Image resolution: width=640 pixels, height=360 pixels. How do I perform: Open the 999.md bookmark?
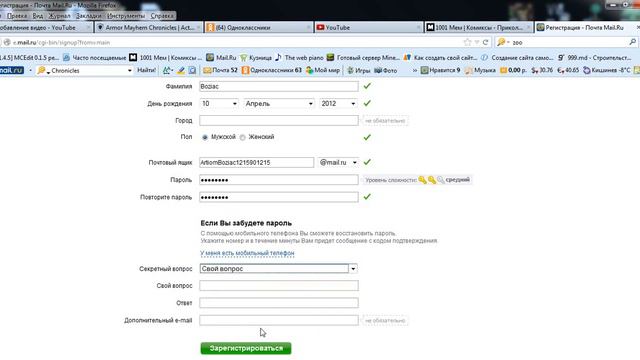(594, 58)
